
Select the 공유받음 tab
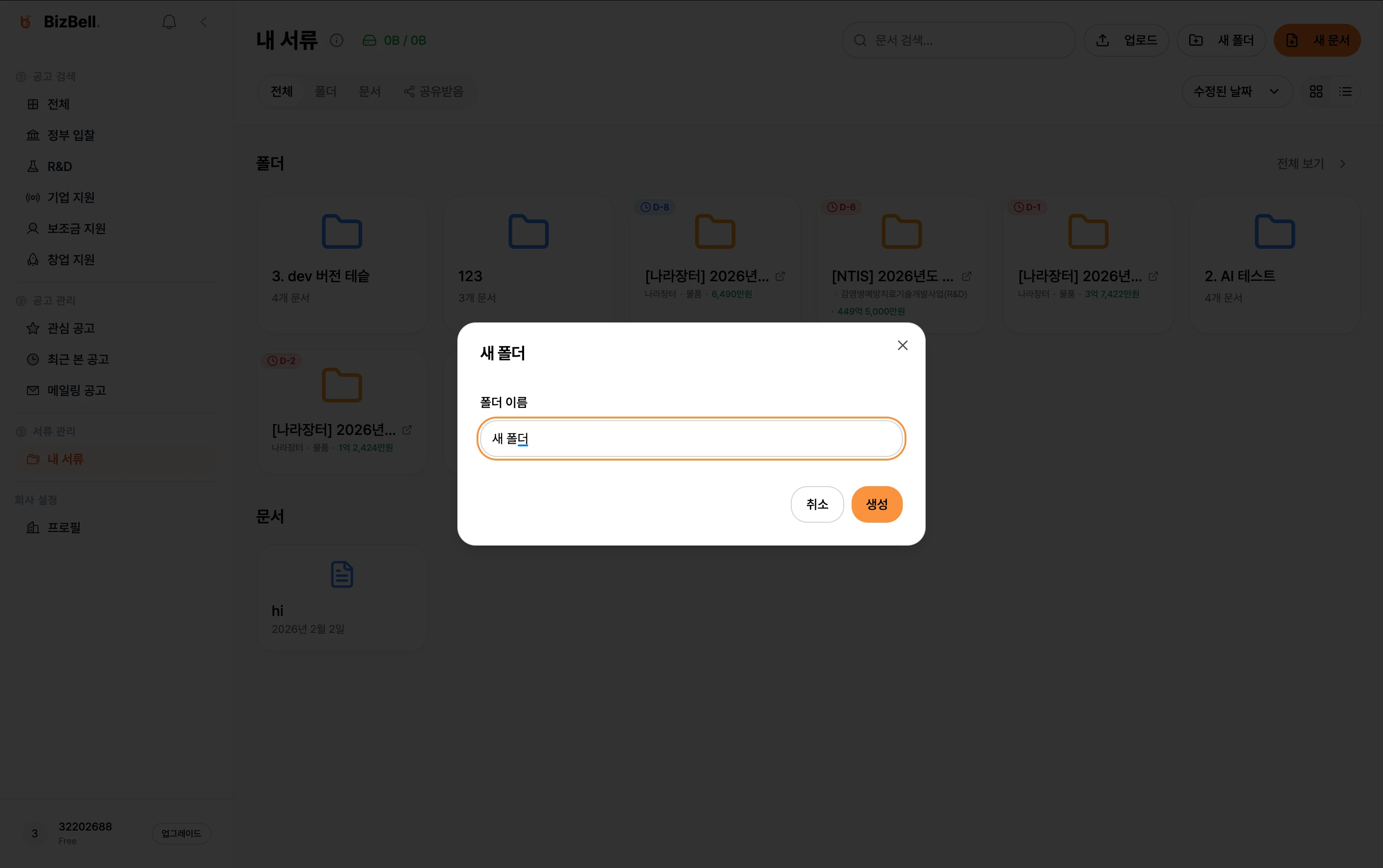[434, 91]
